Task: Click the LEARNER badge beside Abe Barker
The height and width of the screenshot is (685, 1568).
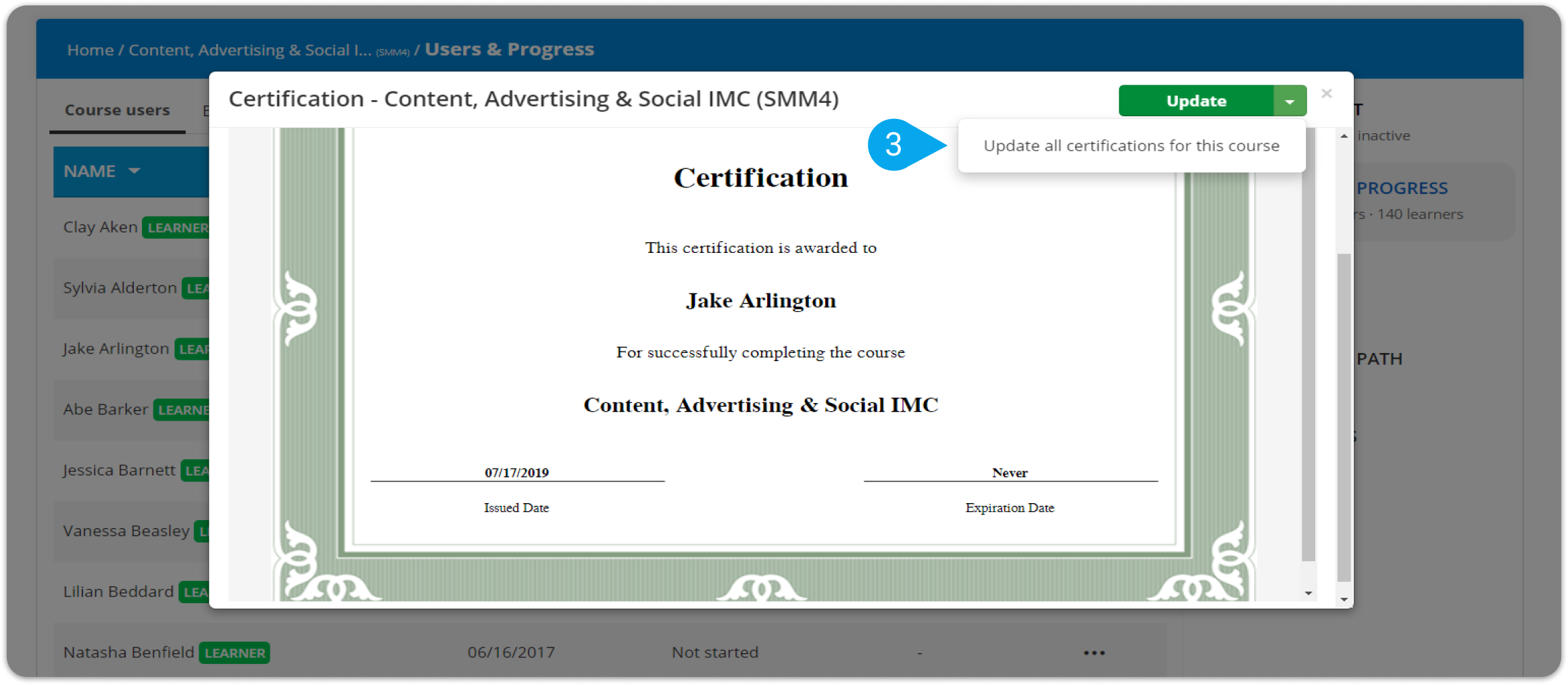Action: 182,410
